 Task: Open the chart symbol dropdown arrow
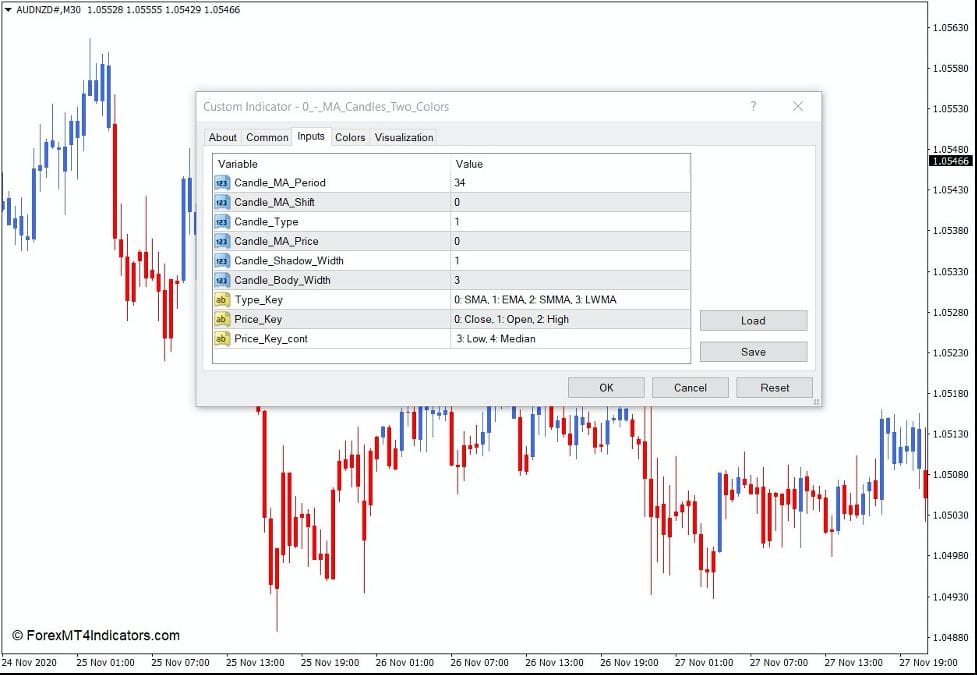pos(10,7)
